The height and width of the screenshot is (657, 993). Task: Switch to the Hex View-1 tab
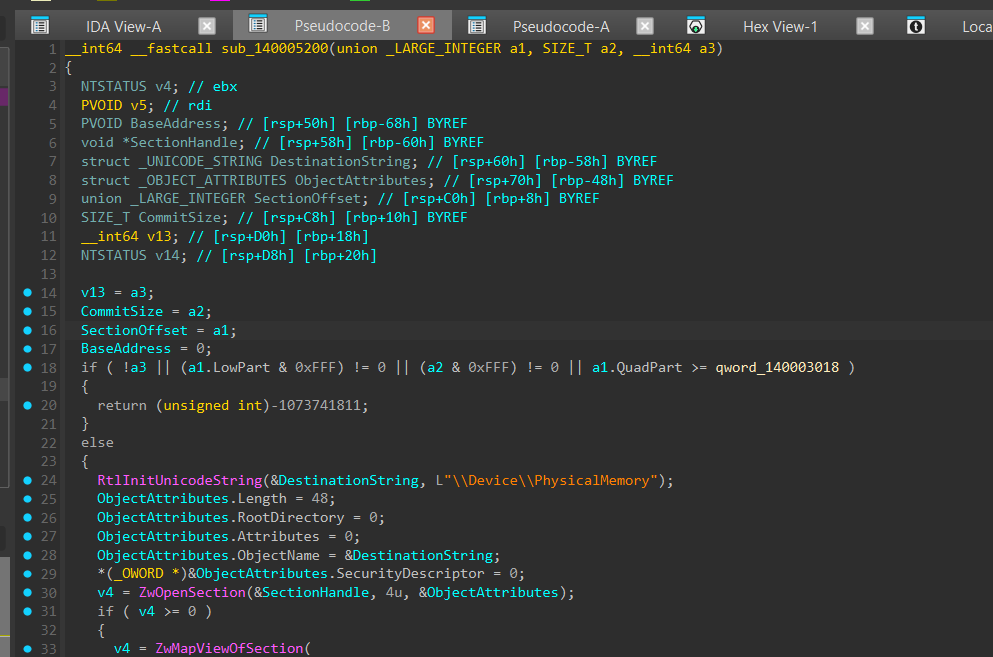click(780, 27)
